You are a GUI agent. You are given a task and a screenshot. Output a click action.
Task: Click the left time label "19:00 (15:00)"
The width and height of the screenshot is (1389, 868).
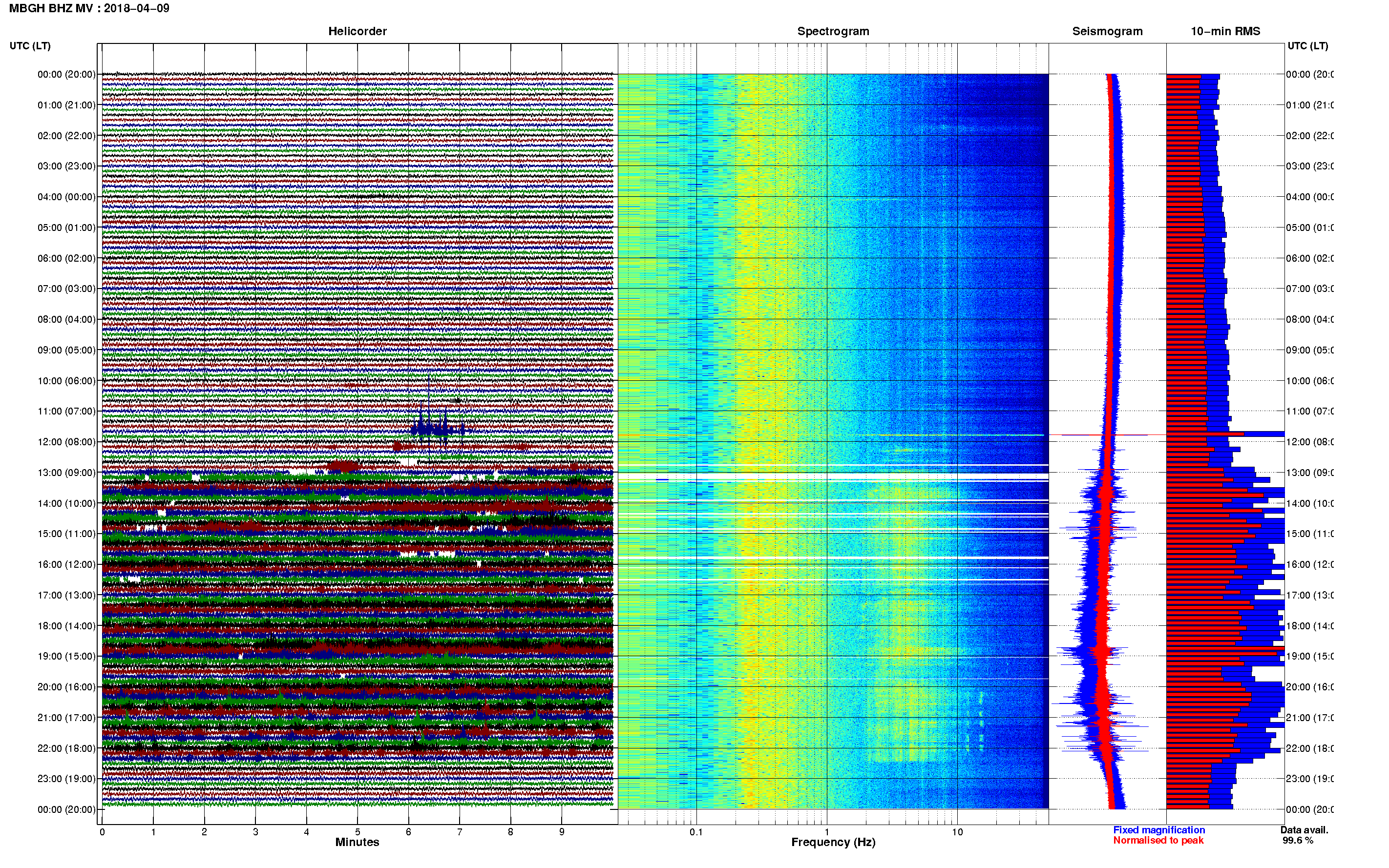tap(66, 656)
